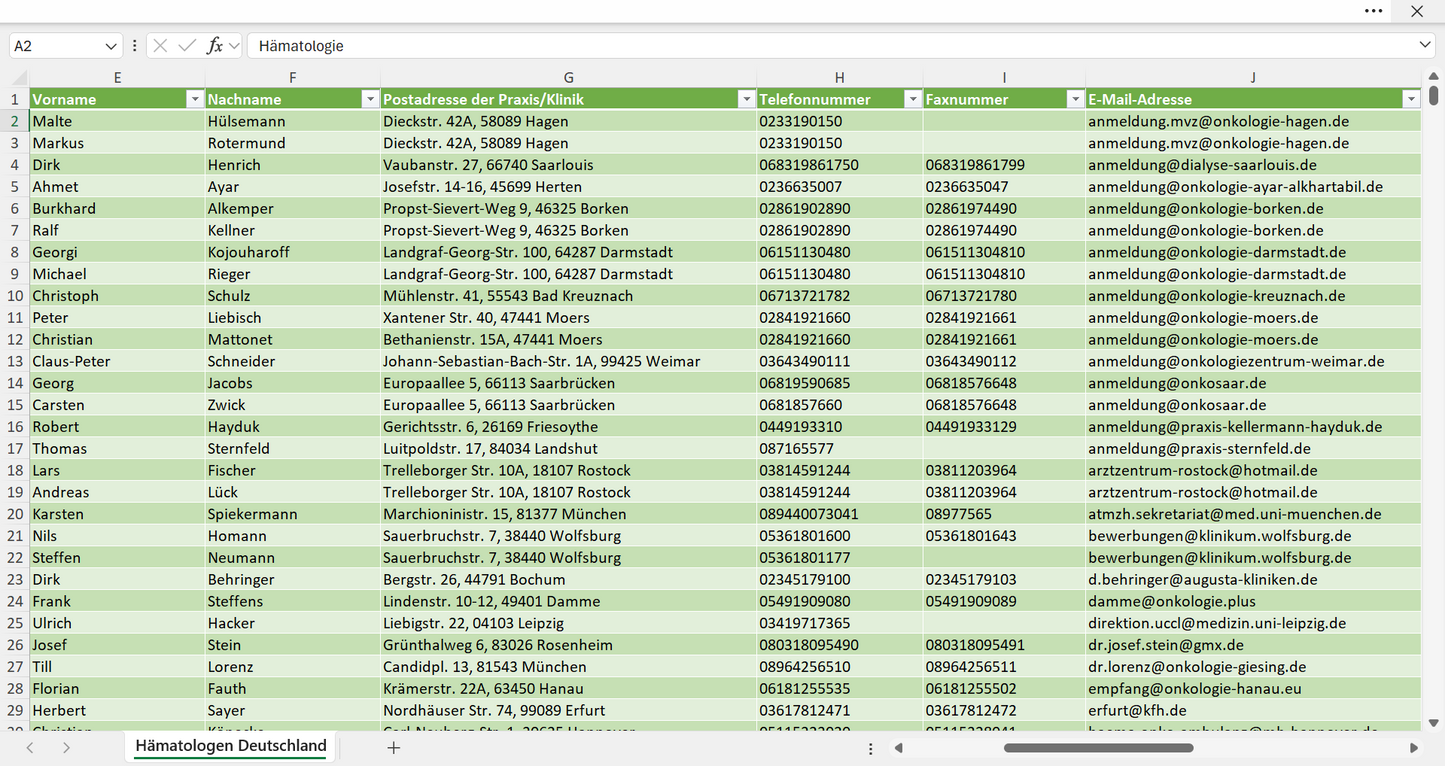The image size is (1445, 766).
Task: Click the email d.behringer@augusta-kliniken.de
Action: 1203,580
